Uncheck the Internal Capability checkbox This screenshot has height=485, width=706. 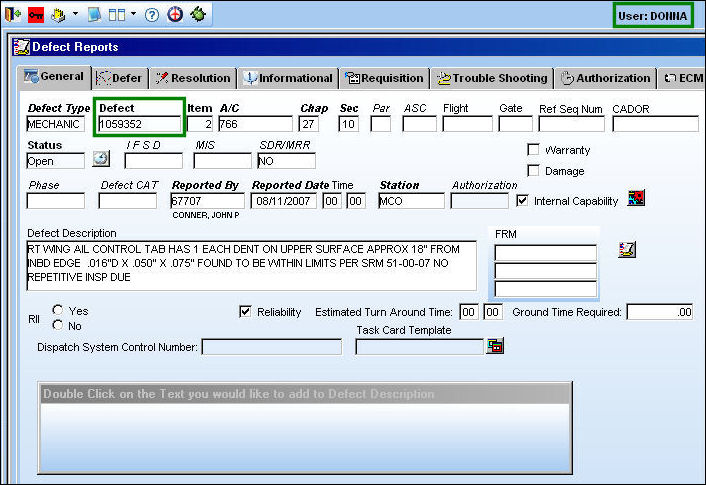coord(522,200)
